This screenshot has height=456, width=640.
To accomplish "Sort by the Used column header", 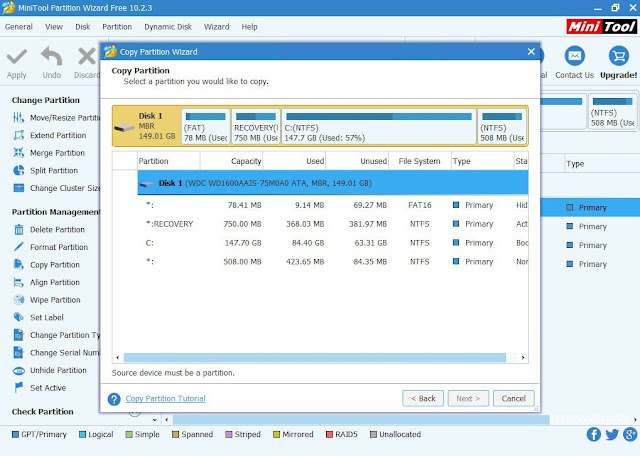I will pos(294,161).
